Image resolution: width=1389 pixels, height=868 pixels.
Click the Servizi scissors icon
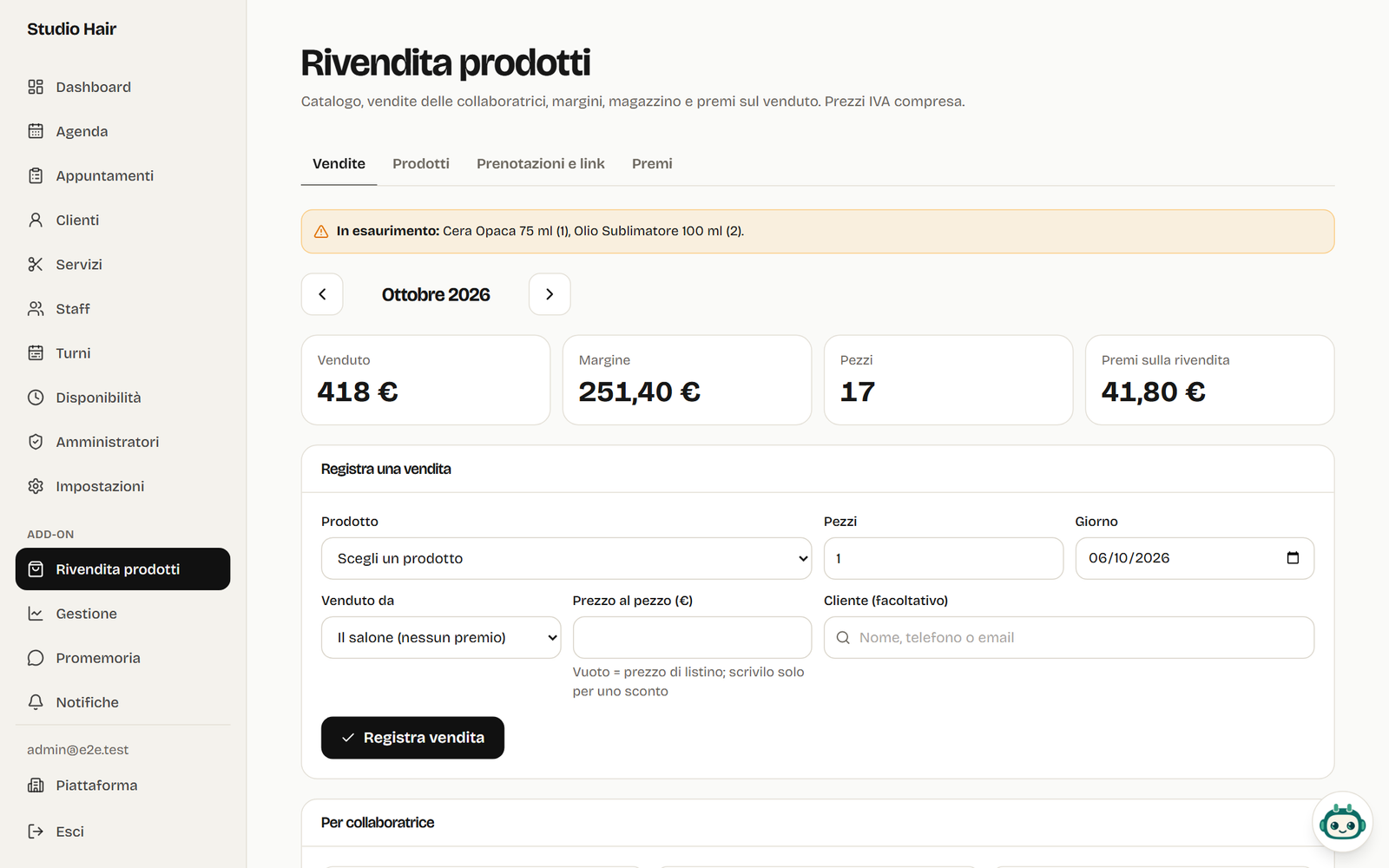click(x=36, y=264)
